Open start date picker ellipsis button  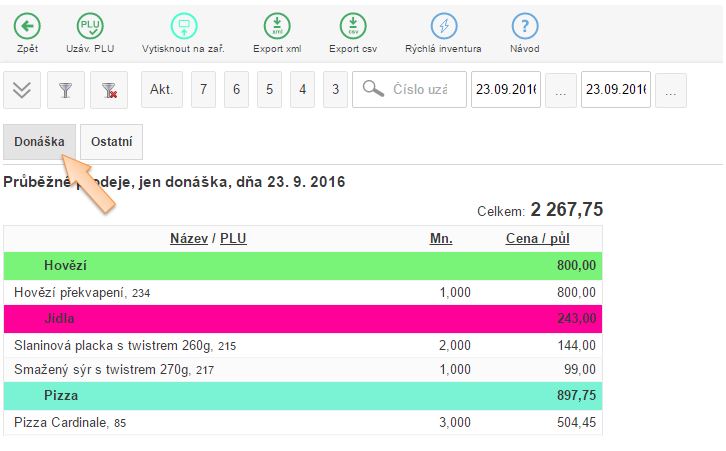[561, 90]
